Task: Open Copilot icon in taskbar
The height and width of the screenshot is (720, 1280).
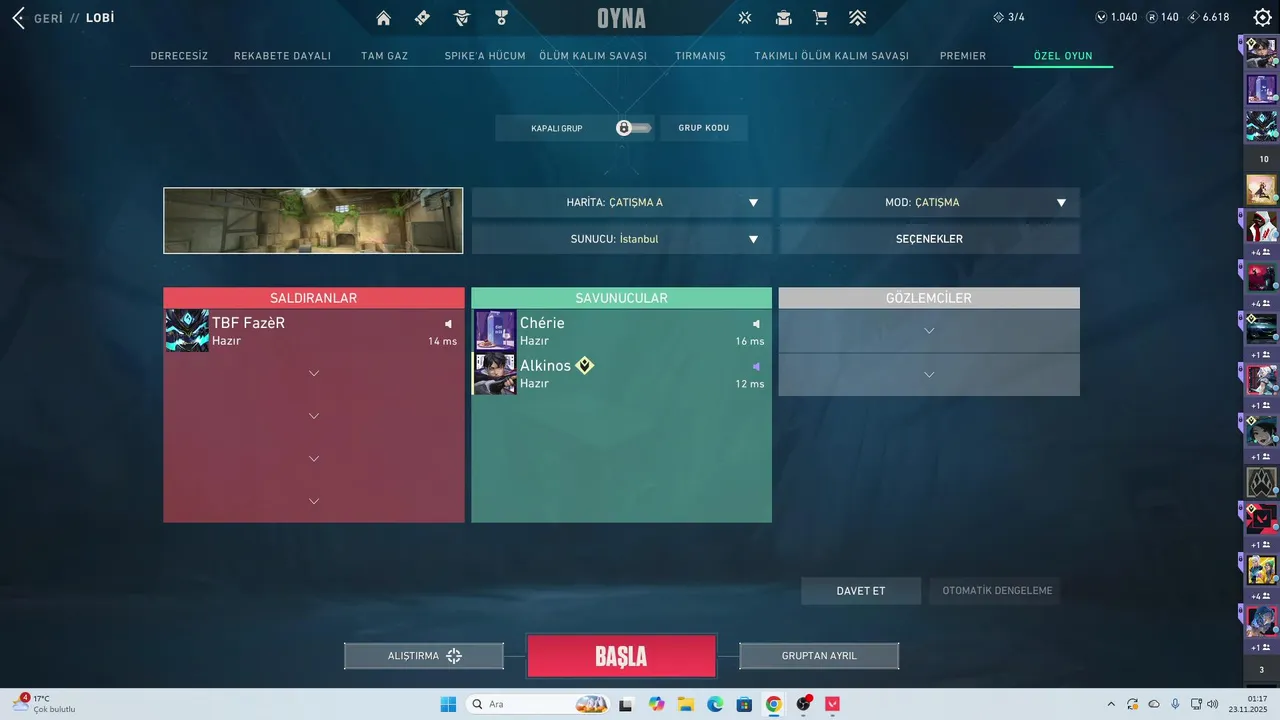Action: coord(656,704)
